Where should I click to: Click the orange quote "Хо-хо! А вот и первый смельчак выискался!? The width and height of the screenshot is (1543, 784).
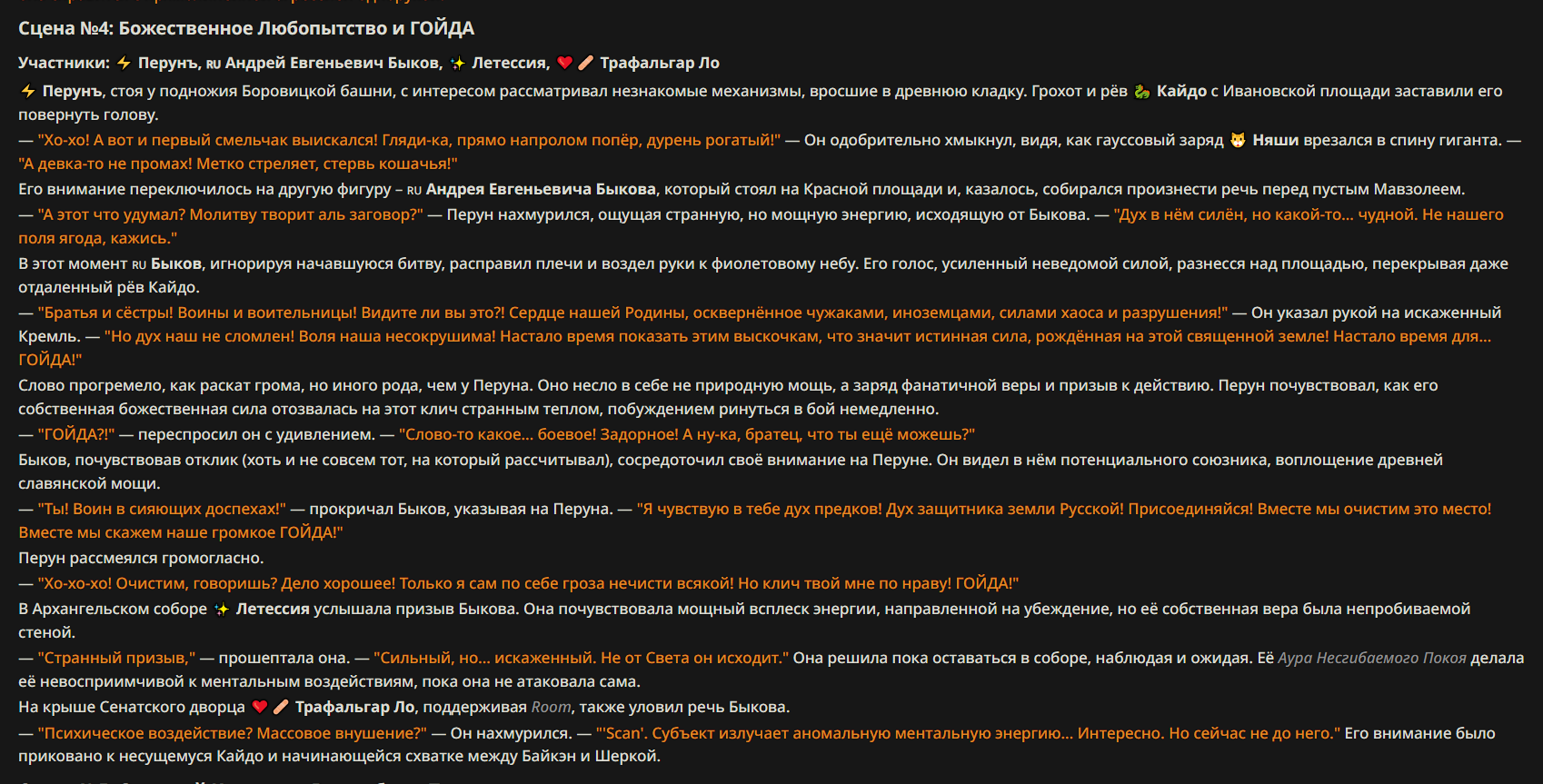pos(208,140)
